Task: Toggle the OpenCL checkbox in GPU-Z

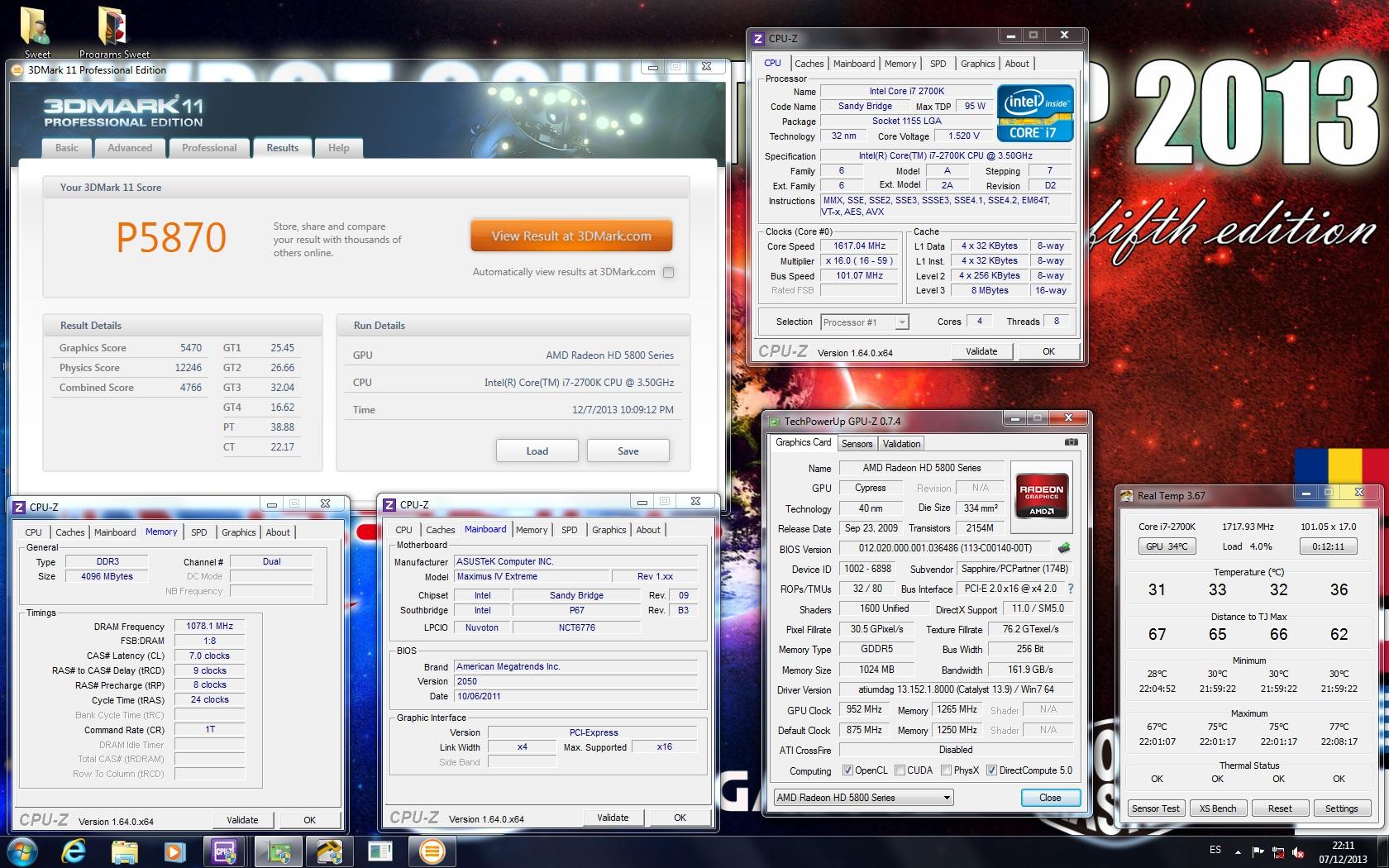Action: 847,770
